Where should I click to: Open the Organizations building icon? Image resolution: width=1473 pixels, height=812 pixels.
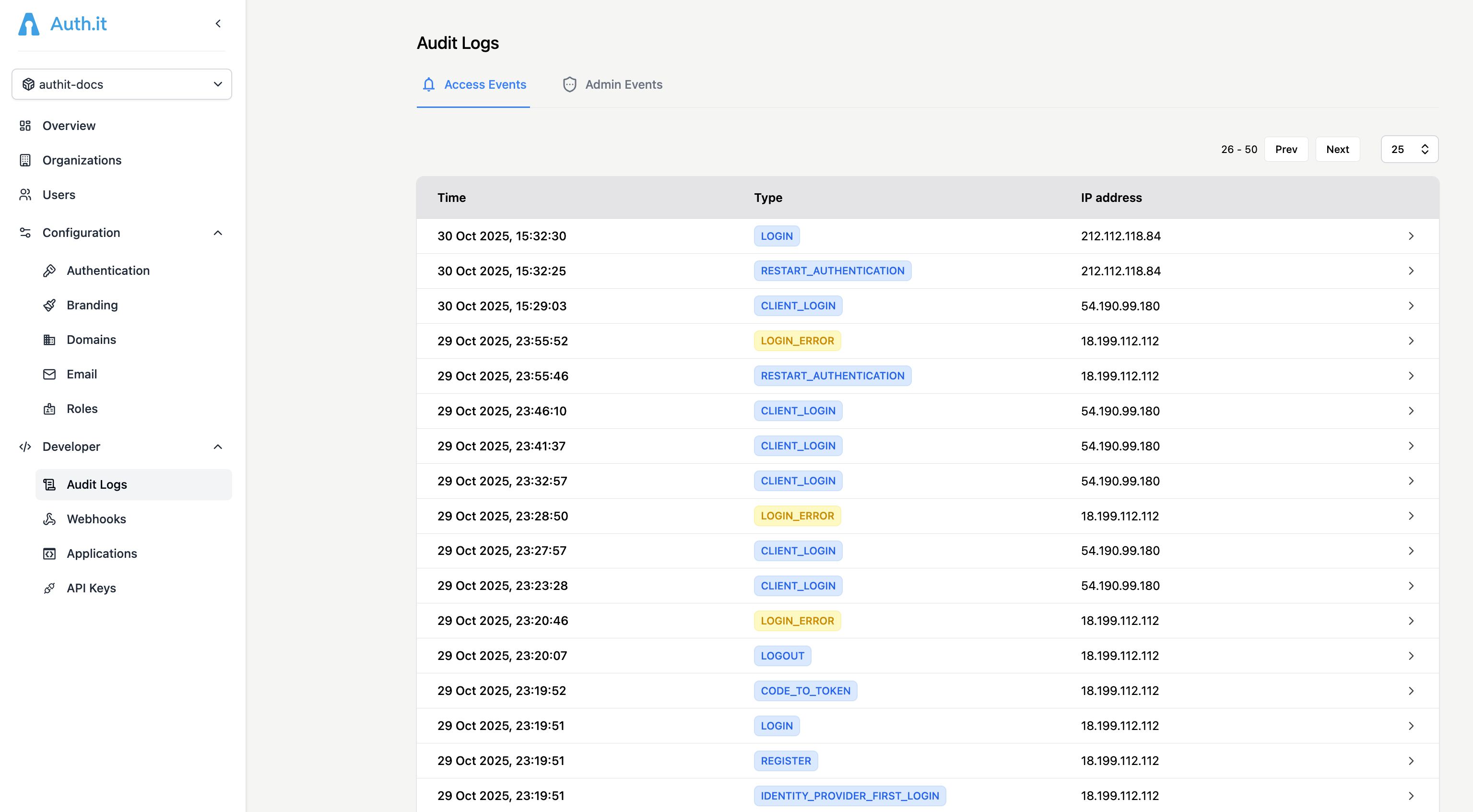point(25,160)
